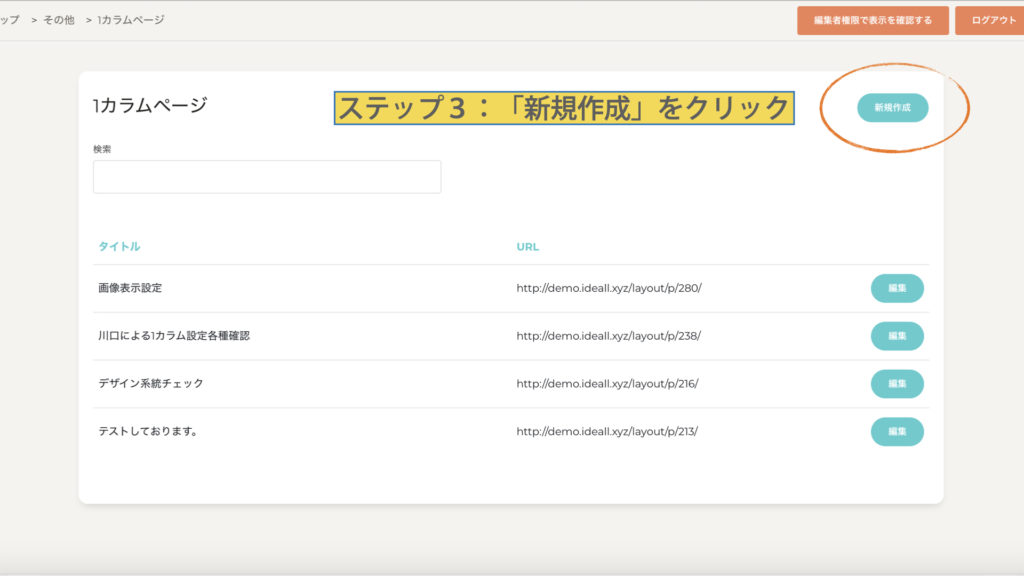
Task: Edit the 川口による1カラム設定各種確認 page
Action: (x=897, y=336)
